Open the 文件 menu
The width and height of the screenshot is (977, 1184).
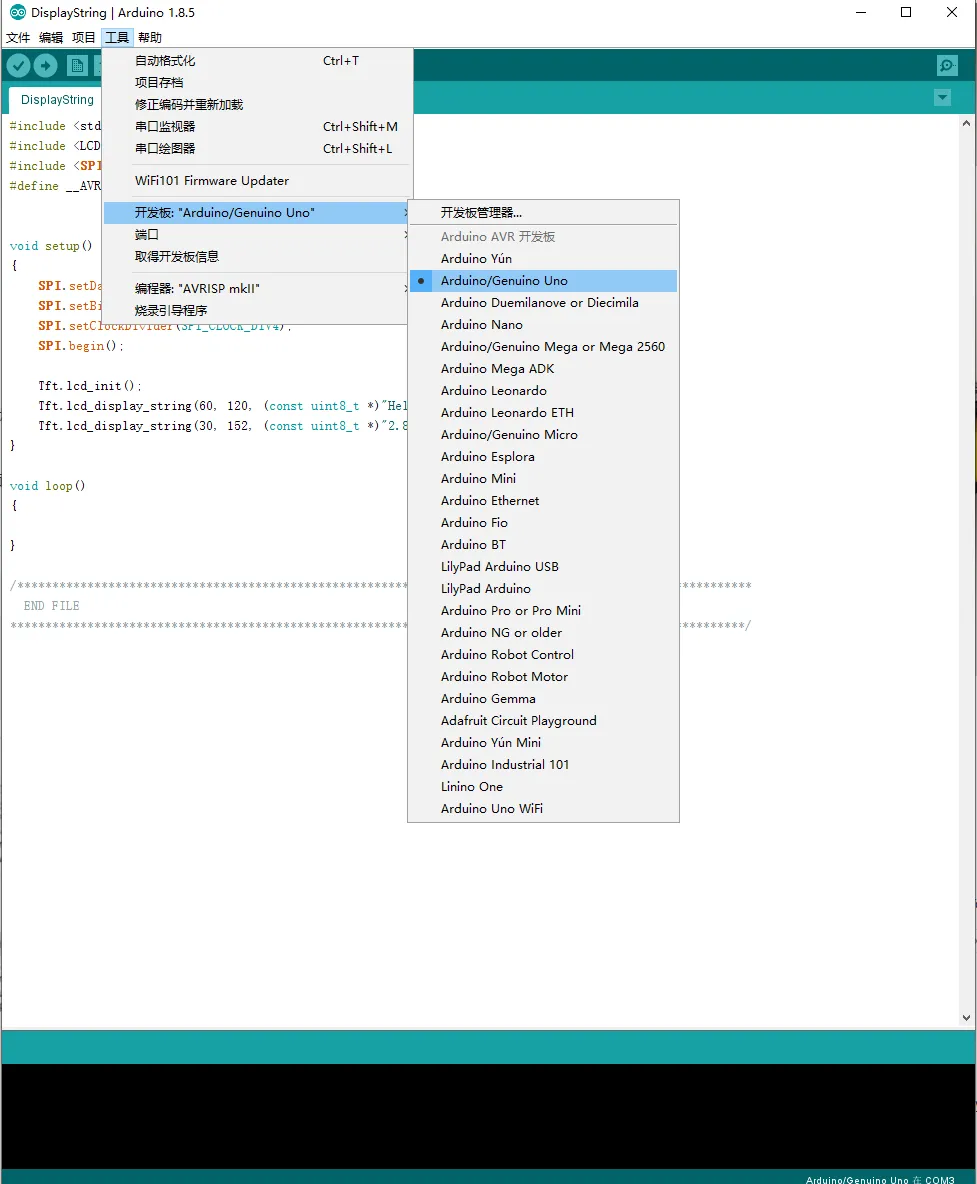coord(18,38)
